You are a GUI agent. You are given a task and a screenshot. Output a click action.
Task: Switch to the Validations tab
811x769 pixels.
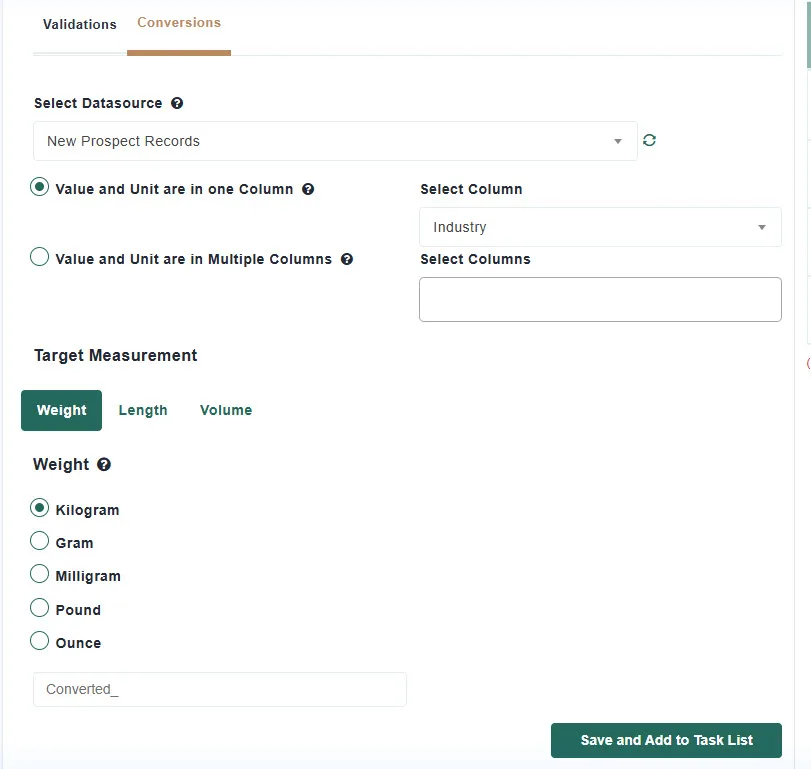pos(80,24)
